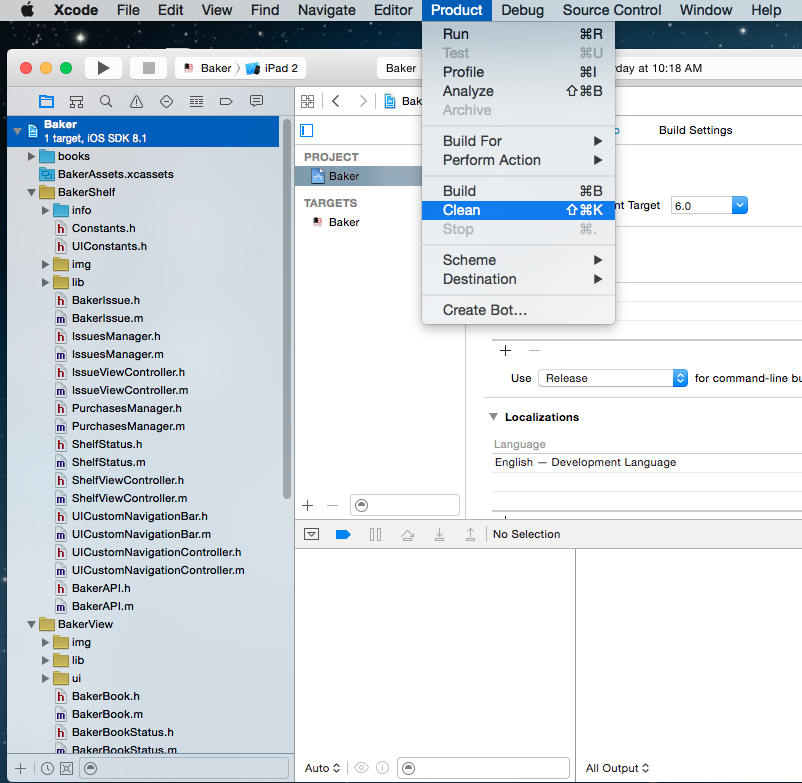Hide the debug area toggle icon

pos(311,534)
